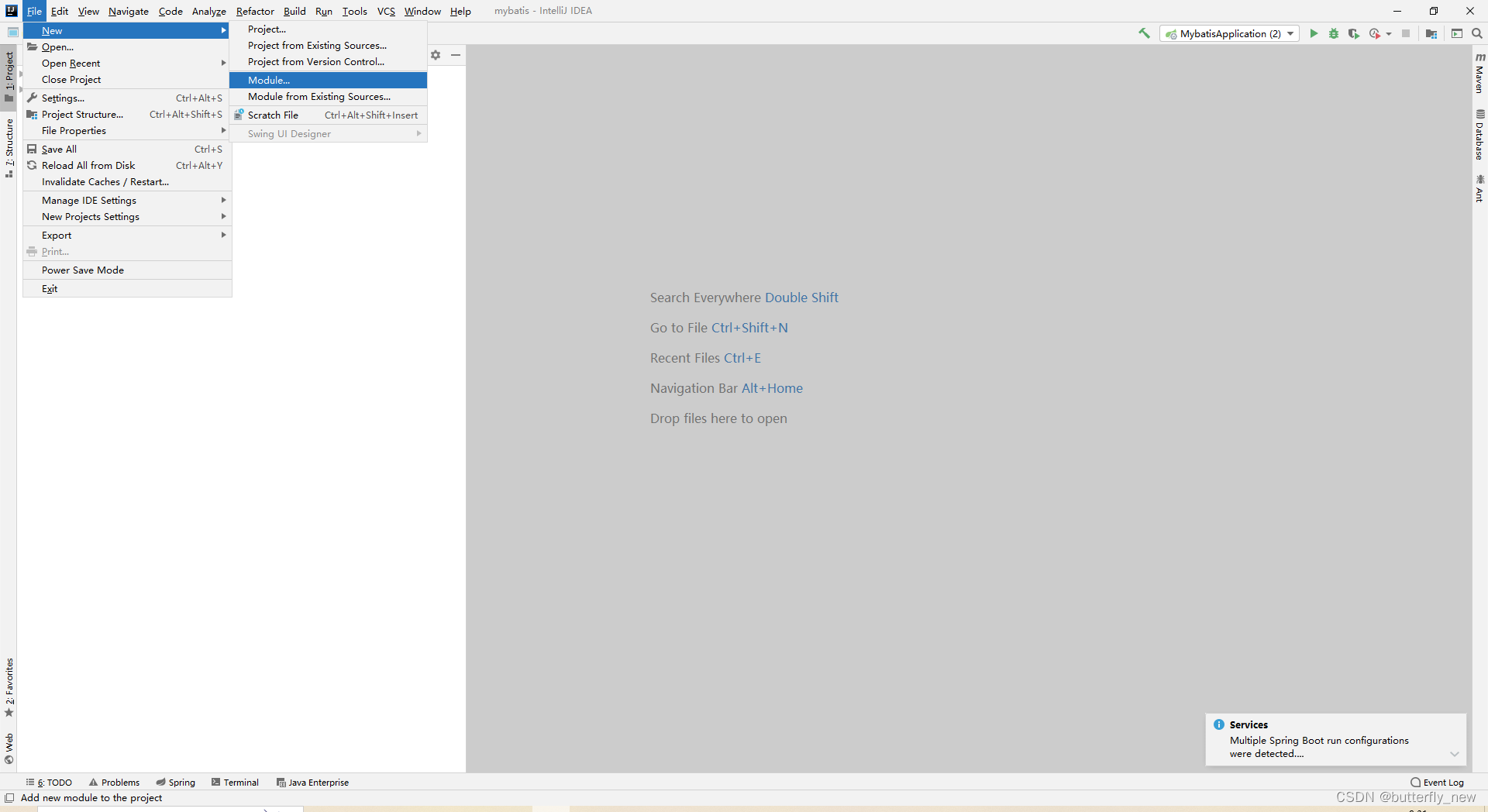Click the Services notification info icon
The height and width of the screenshot is (812, 1488).
point(1219,724)
